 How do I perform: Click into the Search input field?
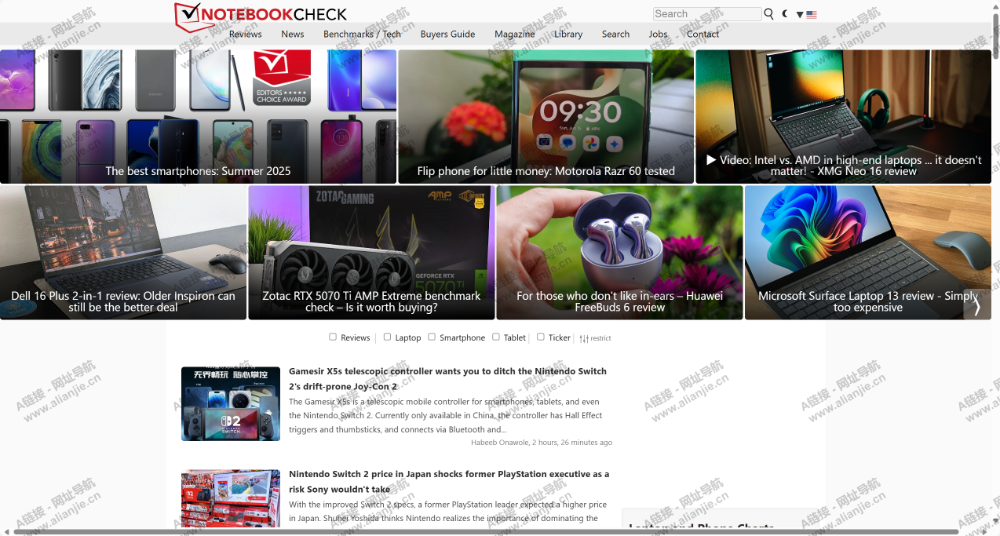pos(707,13)
